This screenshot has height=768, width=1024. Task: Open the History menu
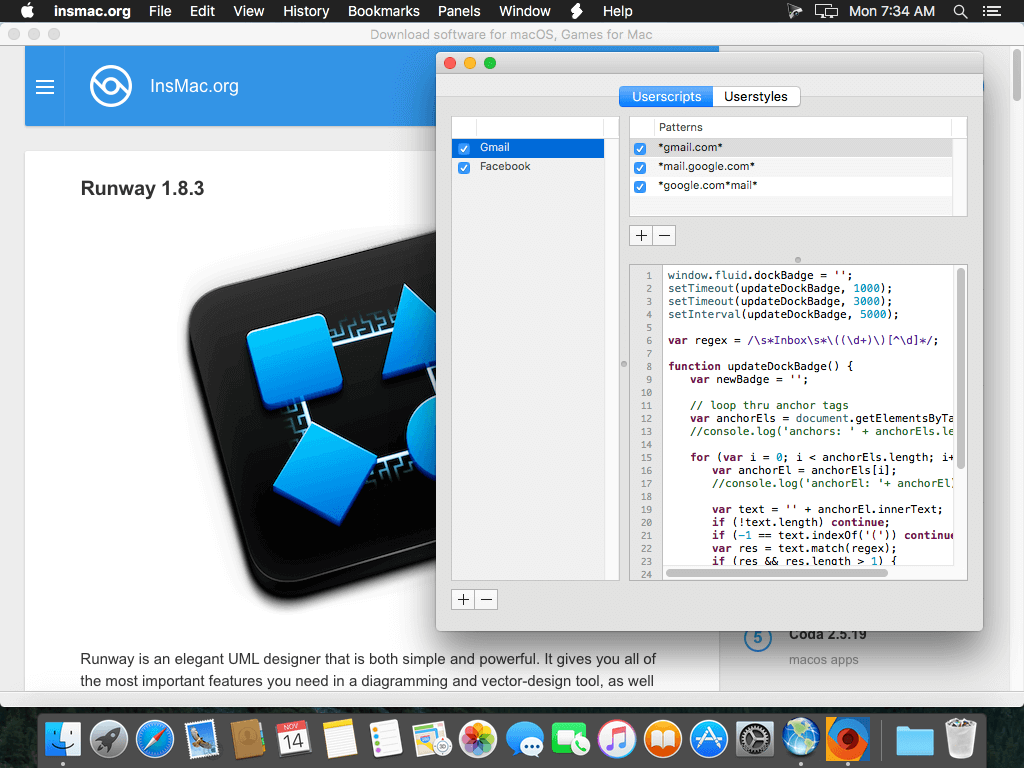coord(306,11)
